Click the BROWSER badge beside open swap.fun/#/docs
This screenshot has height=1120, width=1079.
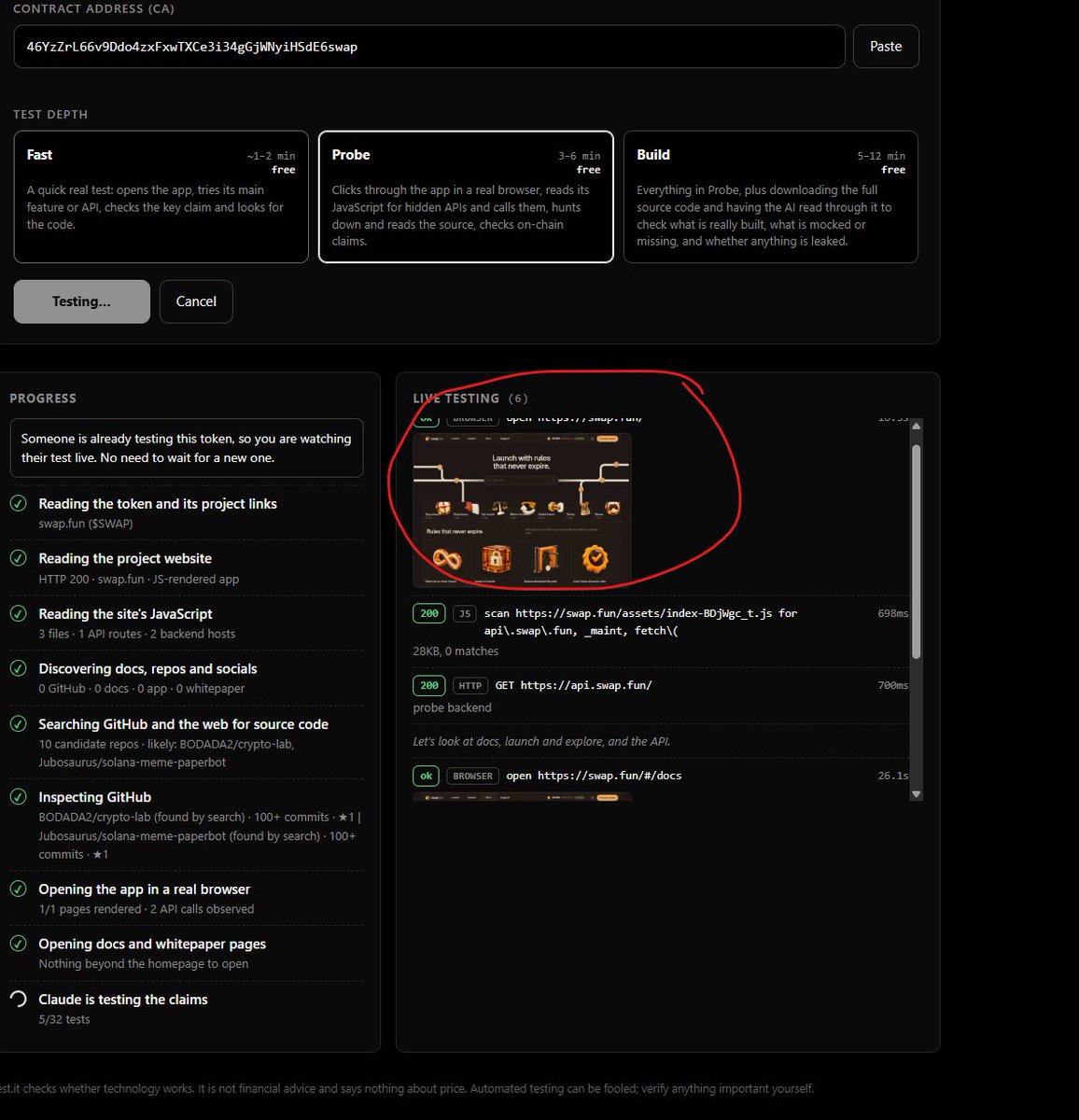[x=473, y=776]
